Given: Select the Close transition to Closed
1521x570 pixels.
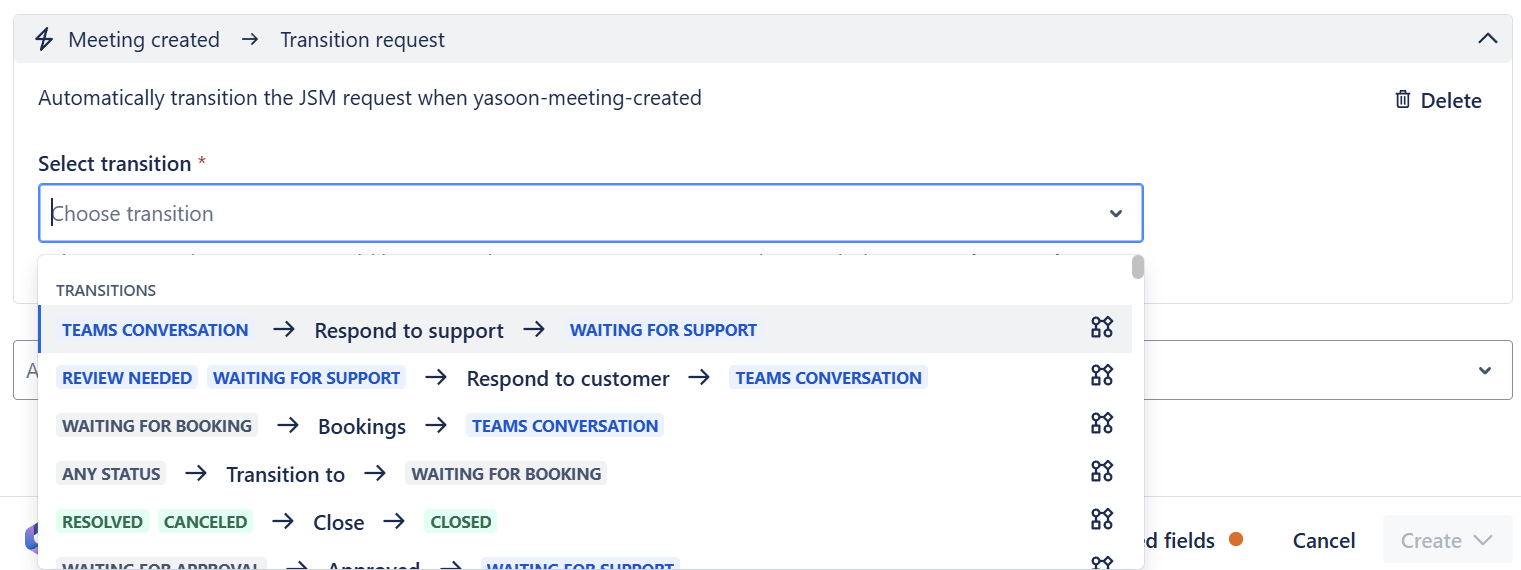Looking at the screenshot, I should coord(338,522).
